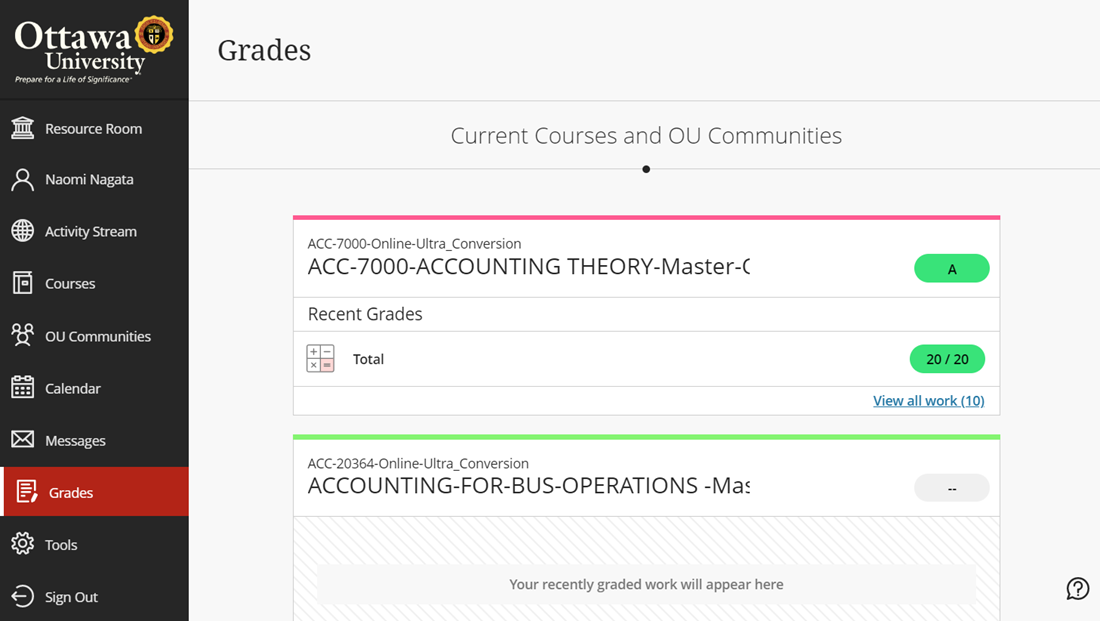
Task: Click the Resource Room building icon
Action: (x=22, y=128)
